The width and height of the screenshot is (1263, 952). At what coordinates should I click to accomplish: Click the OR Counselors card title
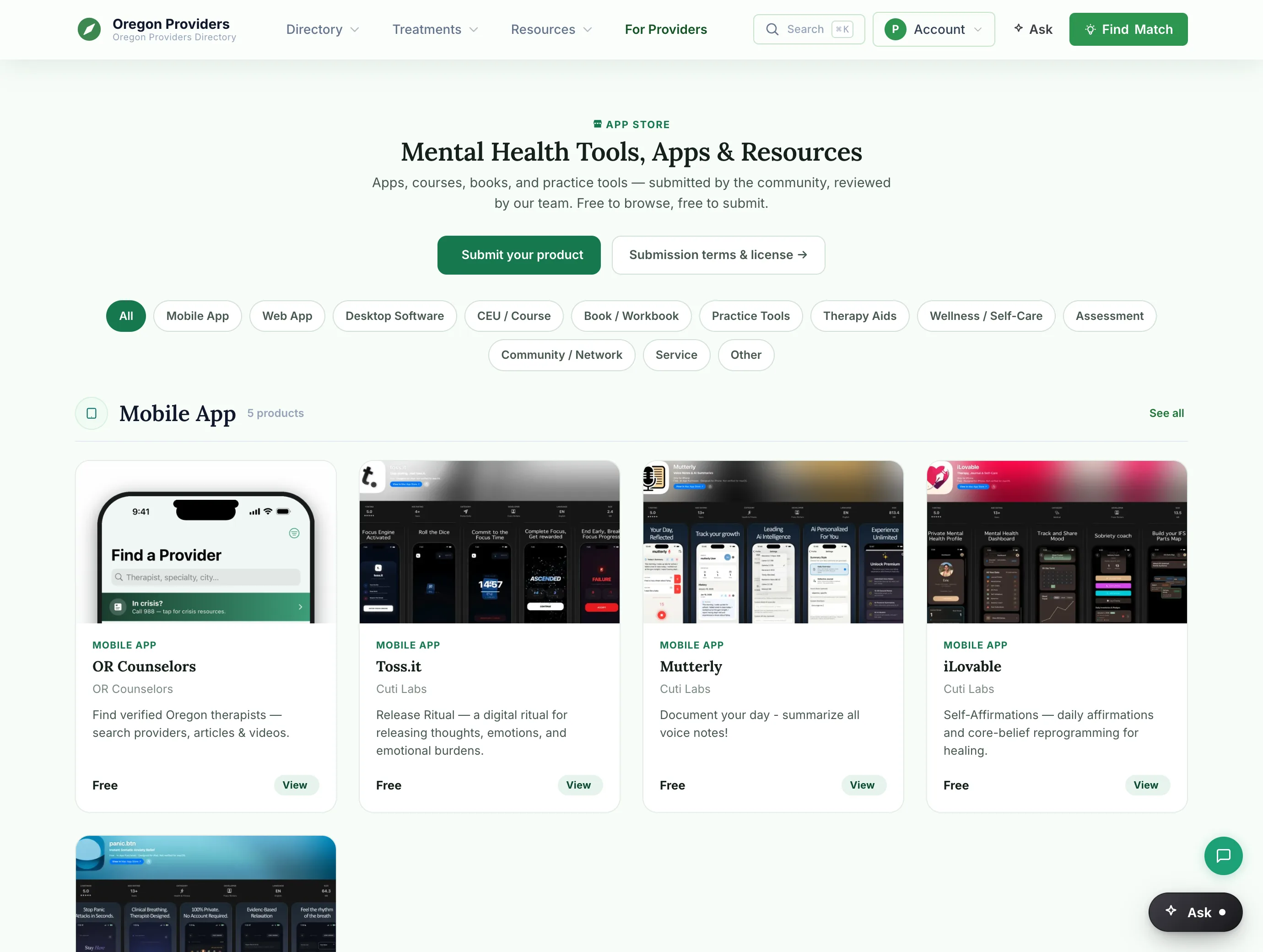click(x=144, y=666)
